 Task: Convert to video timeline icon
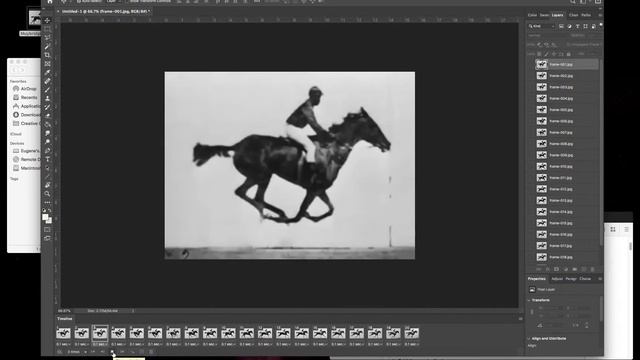point(60,352)
